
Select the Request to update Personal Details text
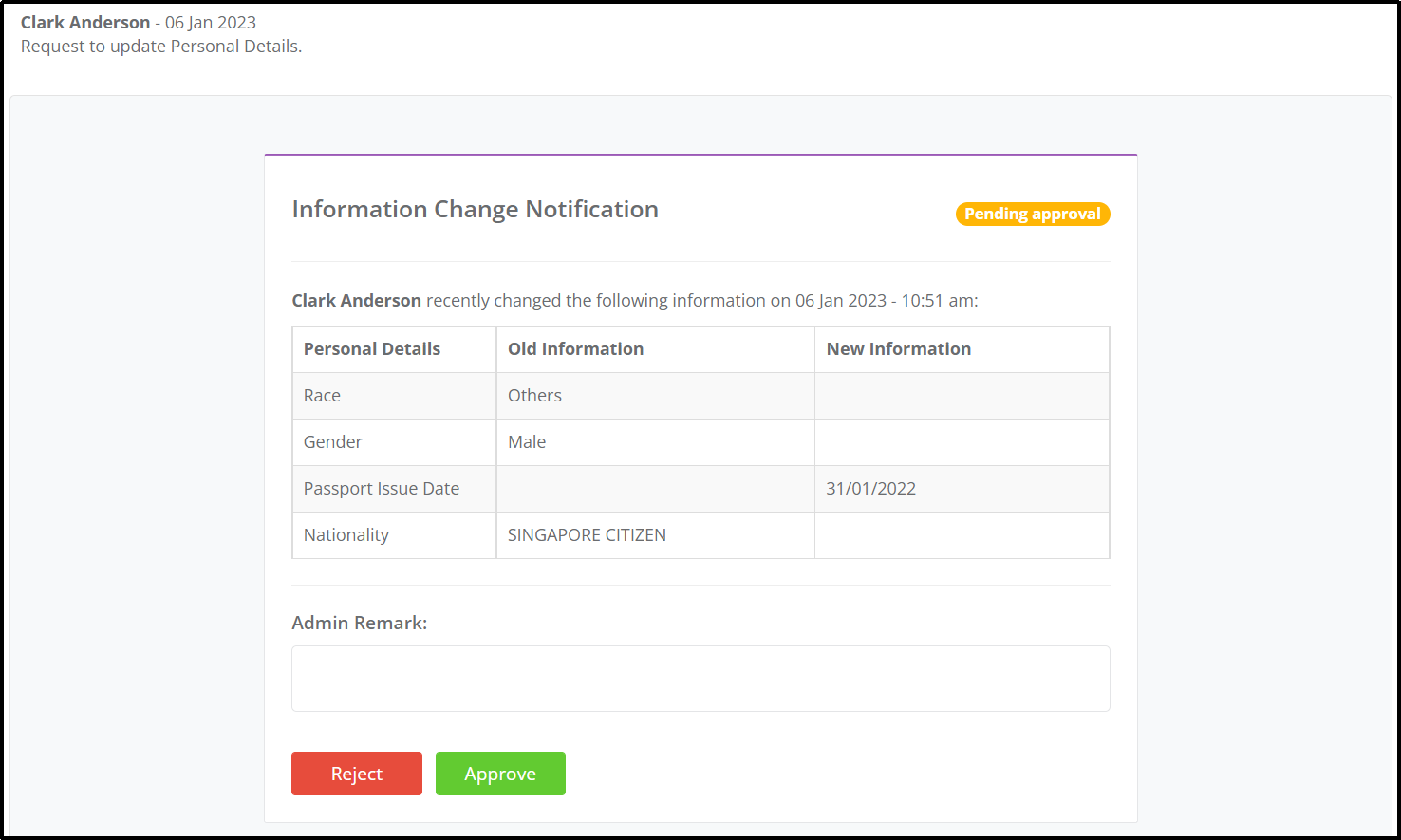point(161,46)
